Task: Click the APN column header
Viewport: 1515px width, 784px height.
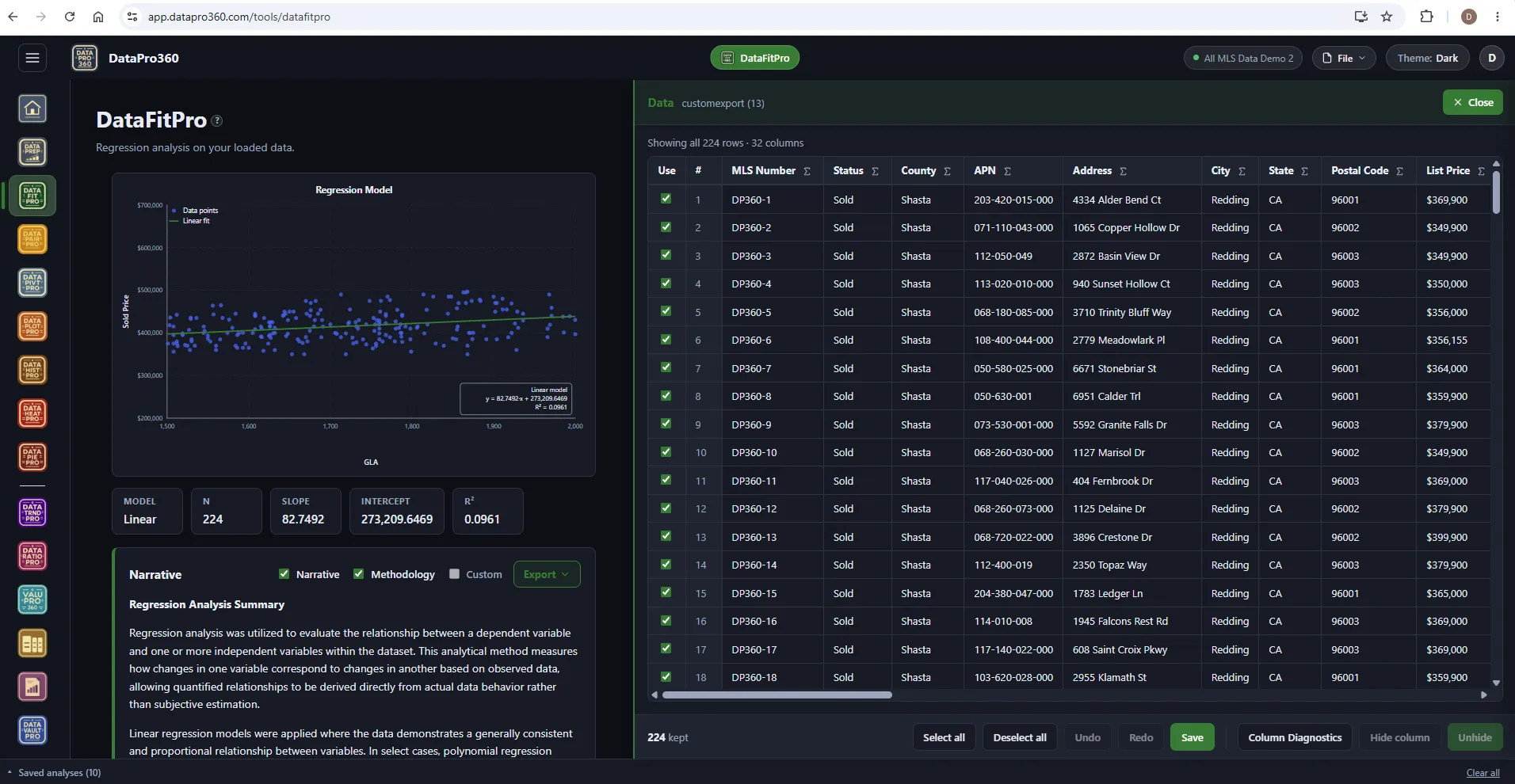Action: [984, 170]
